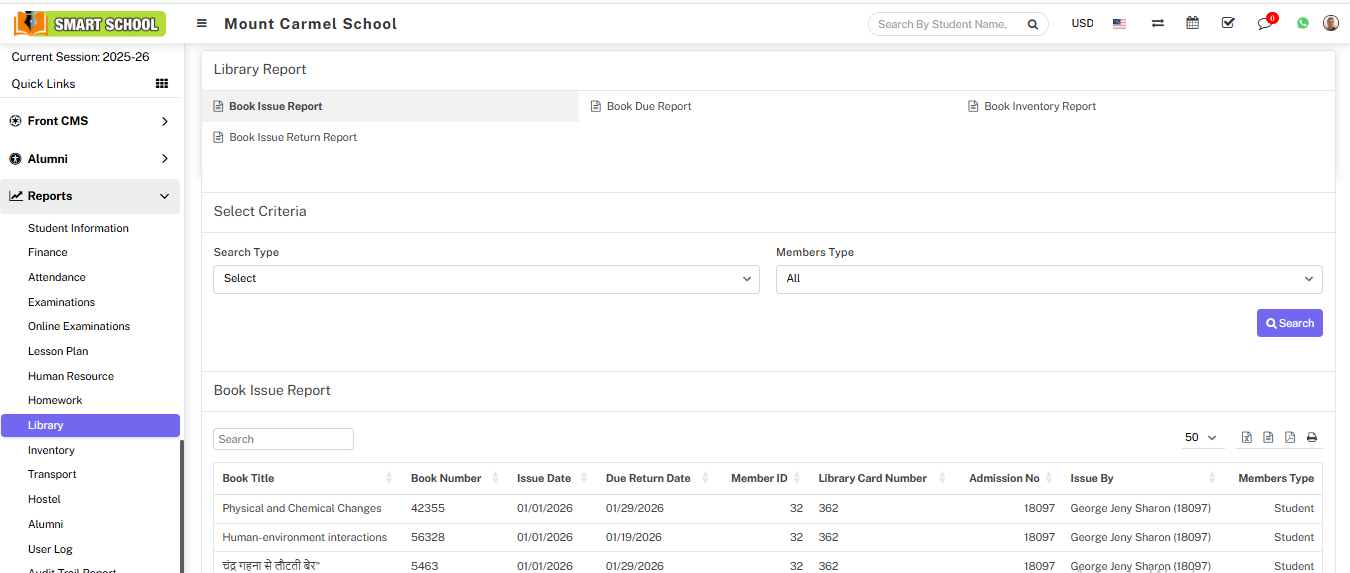Change the rows-per-page dropdown showing 50
This screenshot has height=573, width=1350.
(1200, 438)
